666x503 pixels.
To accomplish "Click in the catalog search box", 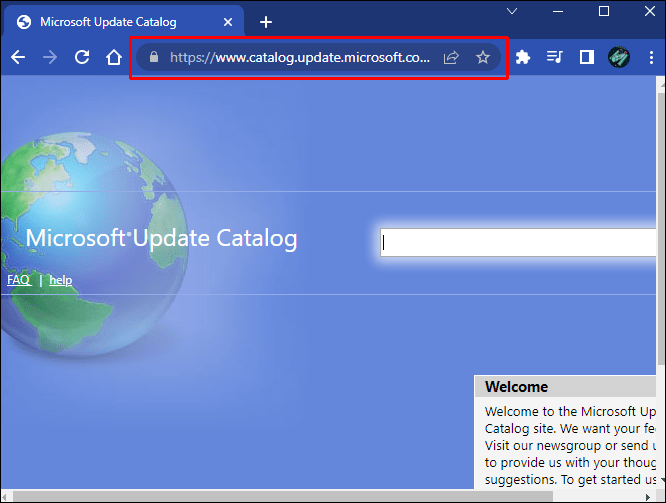I will coord(518,243).
